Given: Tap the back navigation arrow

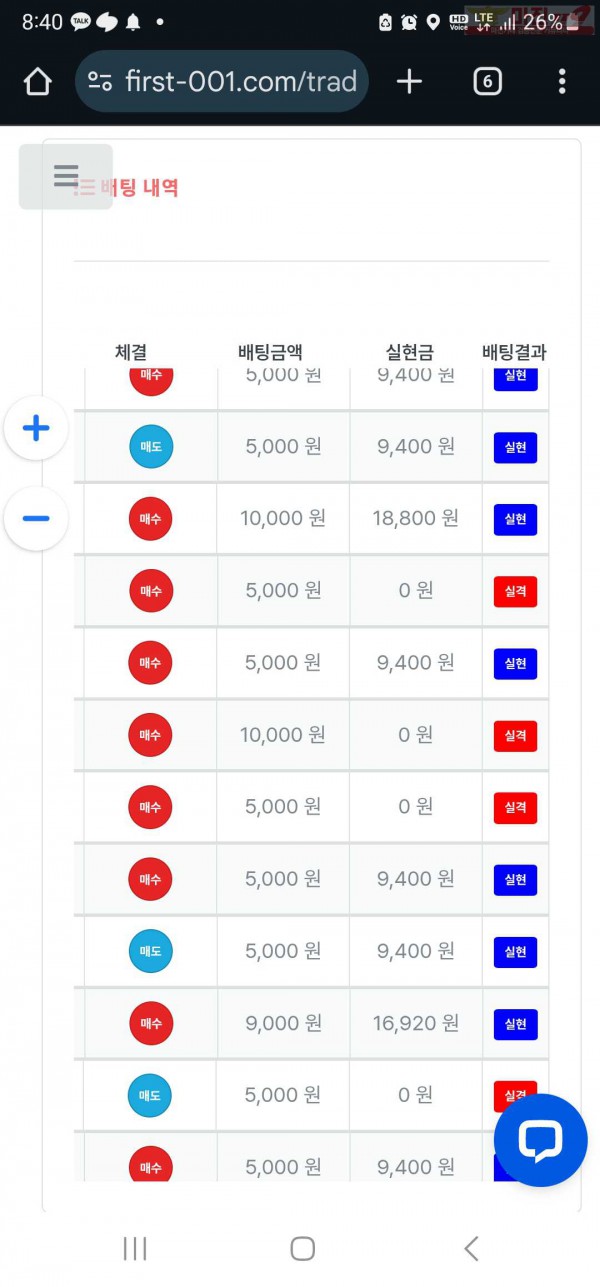Looking at the screenshot, I should (x=470, y=1248).
